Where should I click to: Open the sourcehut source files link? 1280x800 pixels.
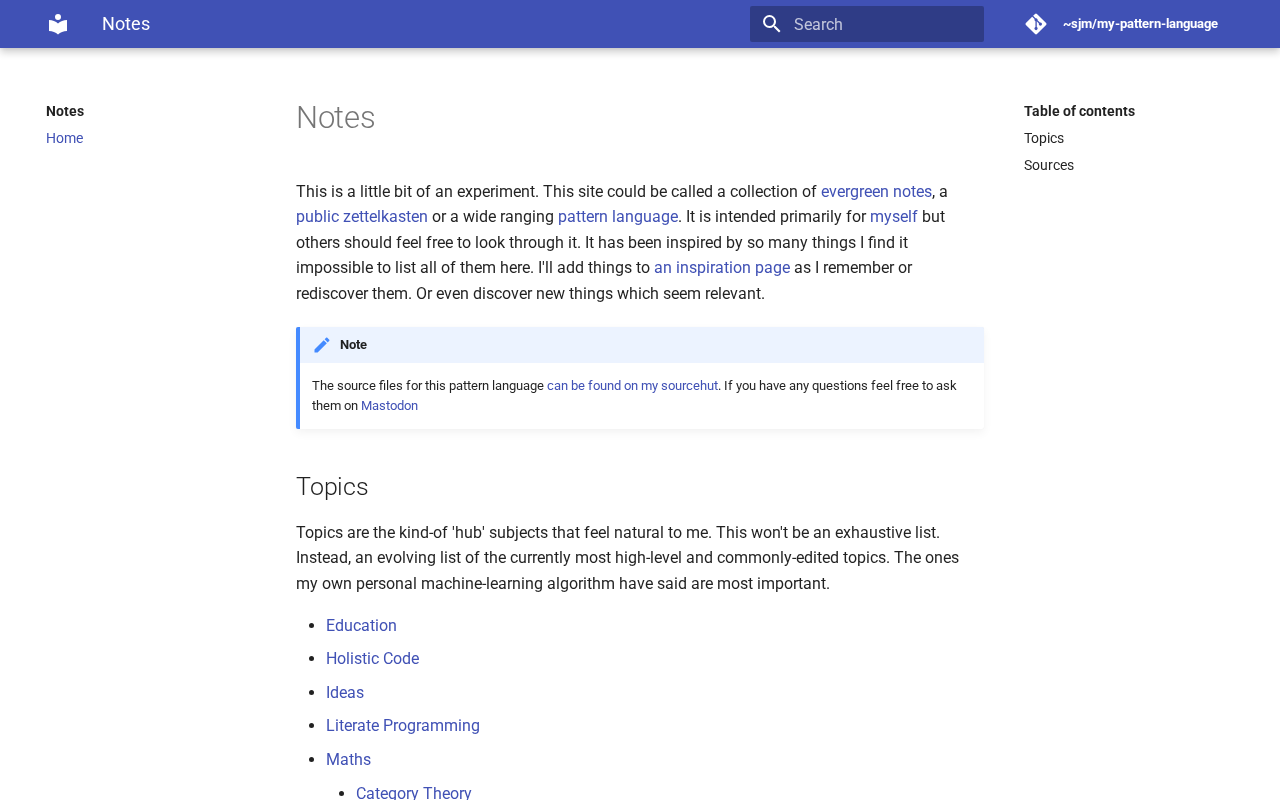point(632,385)
